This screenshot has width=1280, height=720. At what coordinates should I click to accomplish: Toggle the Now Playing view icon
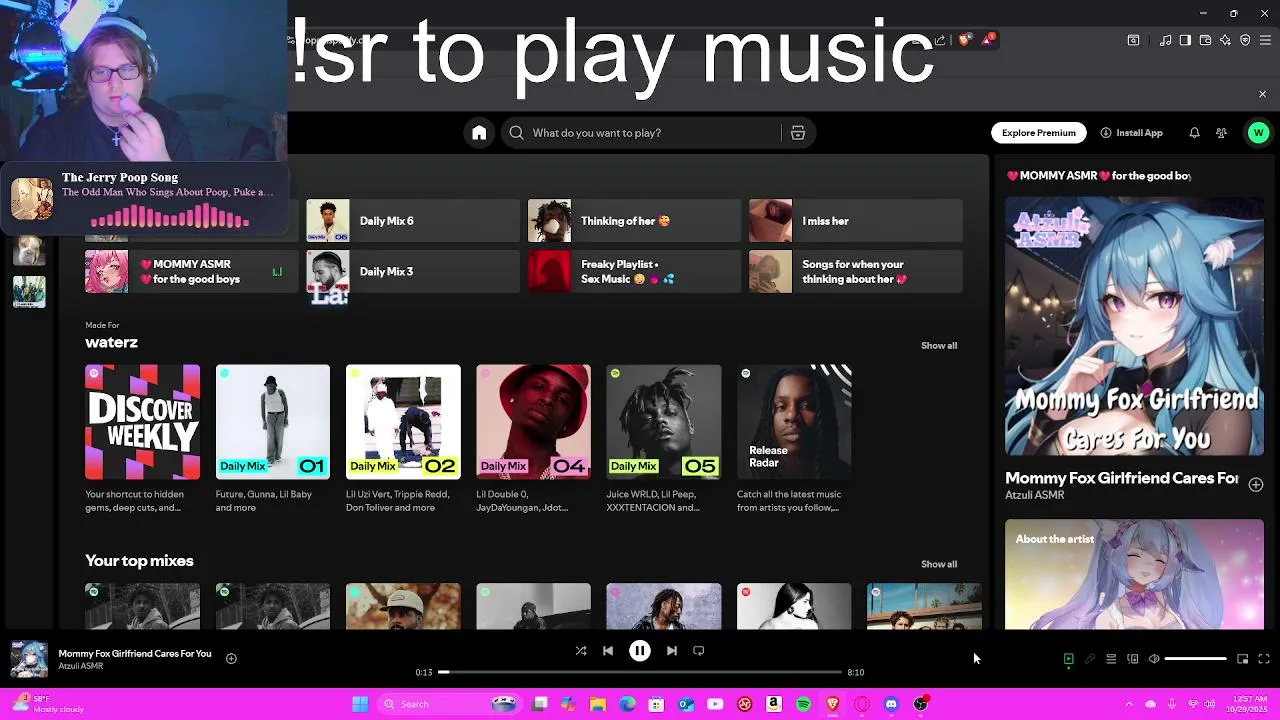point(1068,659)
